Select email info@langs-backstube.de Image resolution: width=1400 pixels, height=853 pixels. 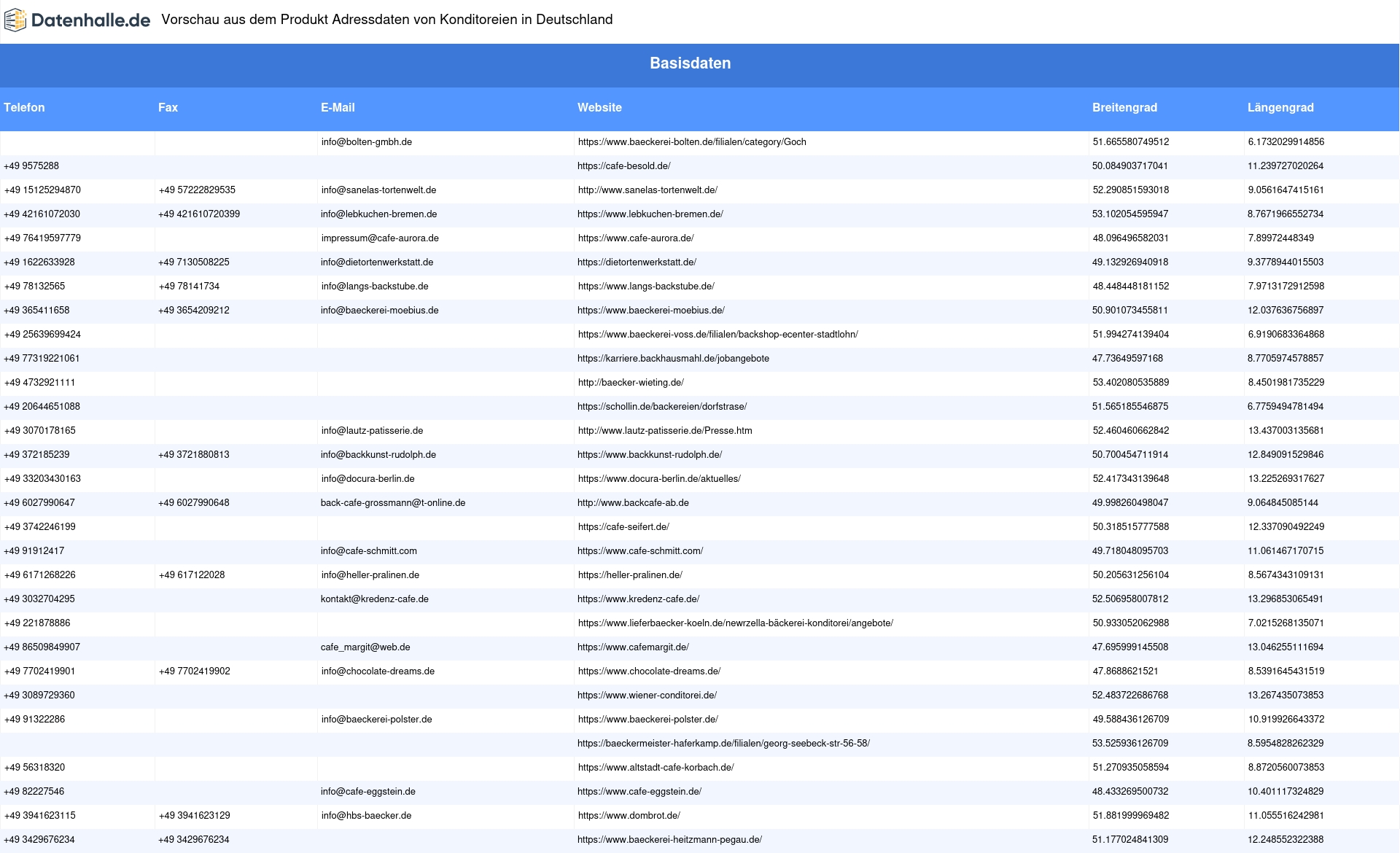click(375, 287)
